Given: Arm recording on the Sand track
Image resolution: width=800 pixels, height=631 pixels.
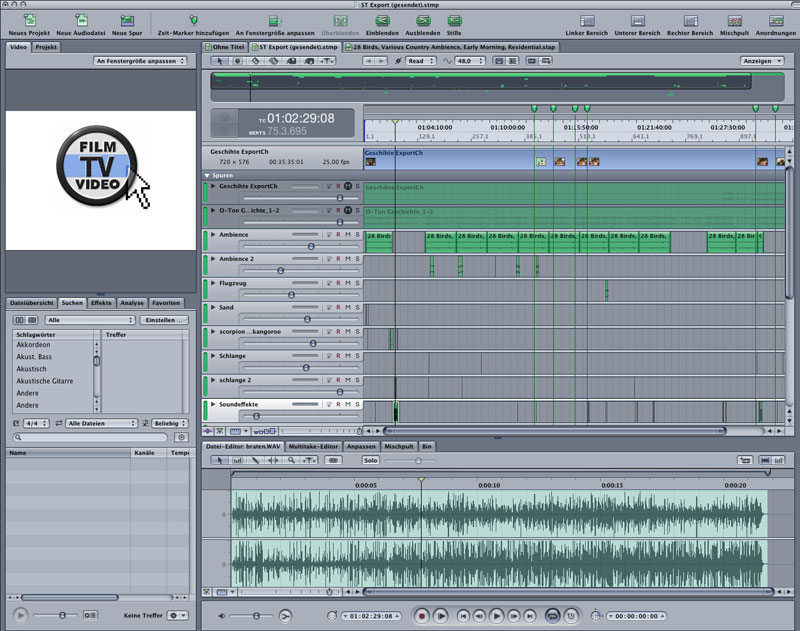Looking at the screenshot, I should 338,308.
